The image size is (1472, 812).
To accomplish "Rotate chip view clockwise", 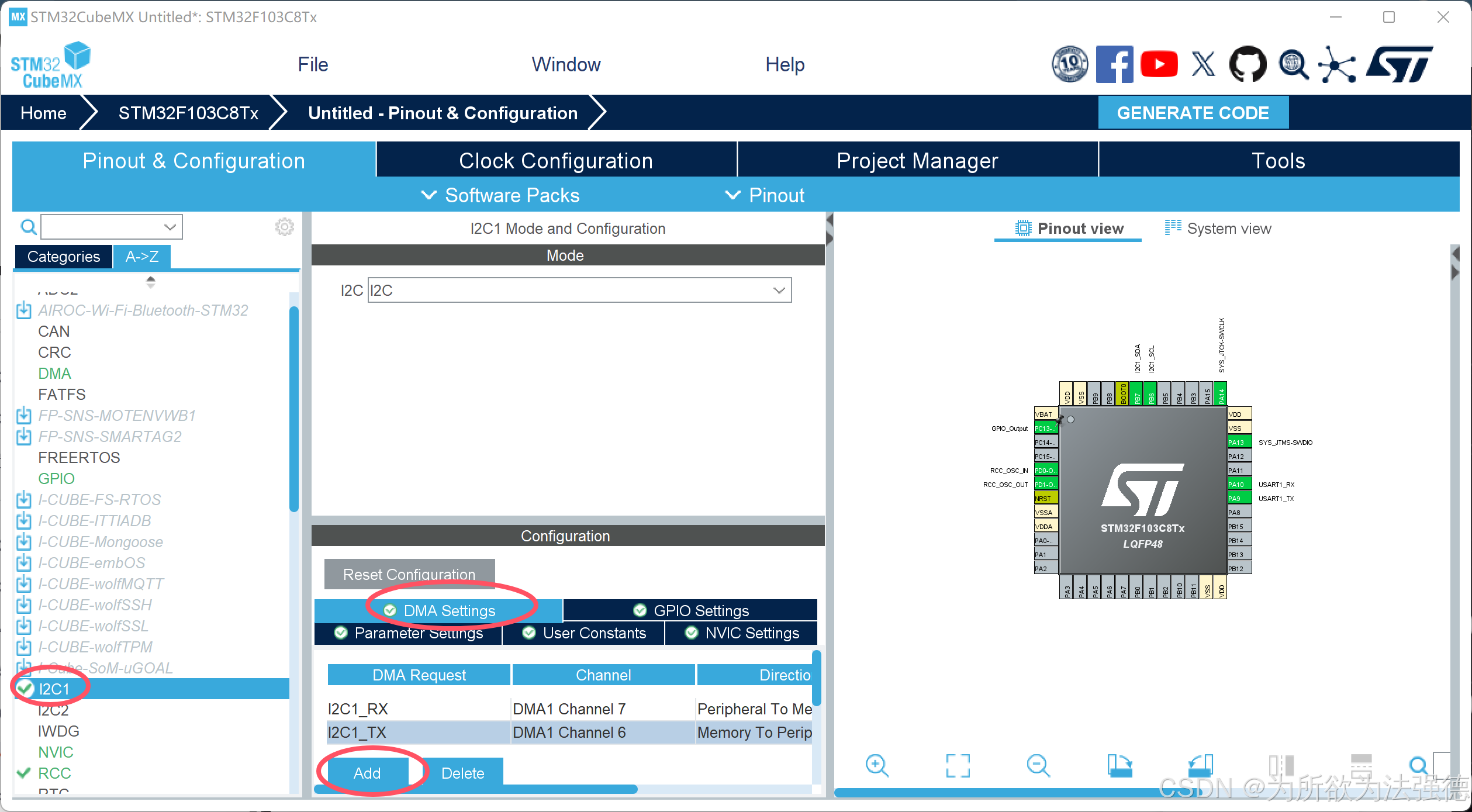I will (1119, 765).
